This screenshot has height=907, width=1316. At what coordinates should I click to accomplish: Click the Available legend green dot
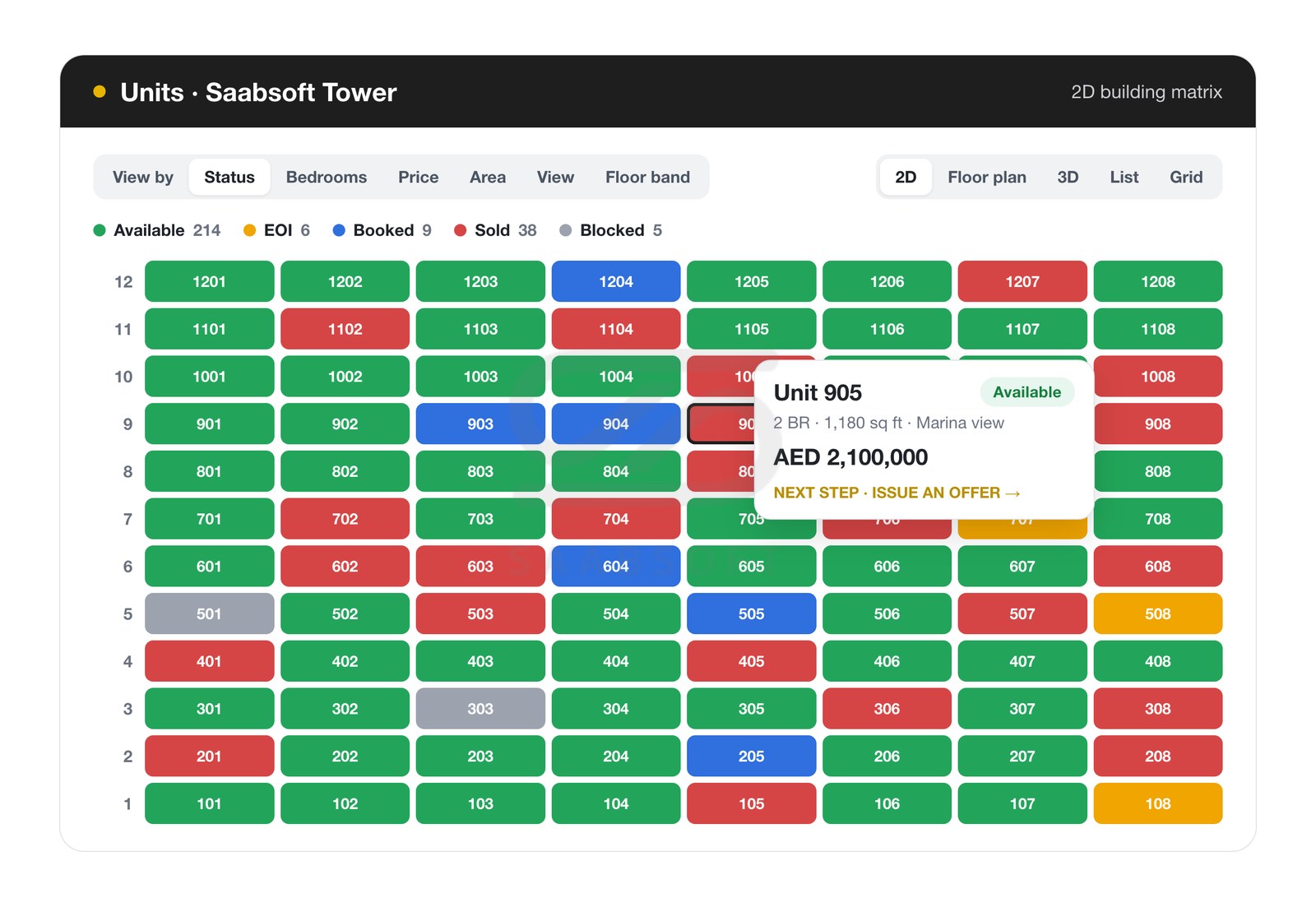(x=100, y=230)
